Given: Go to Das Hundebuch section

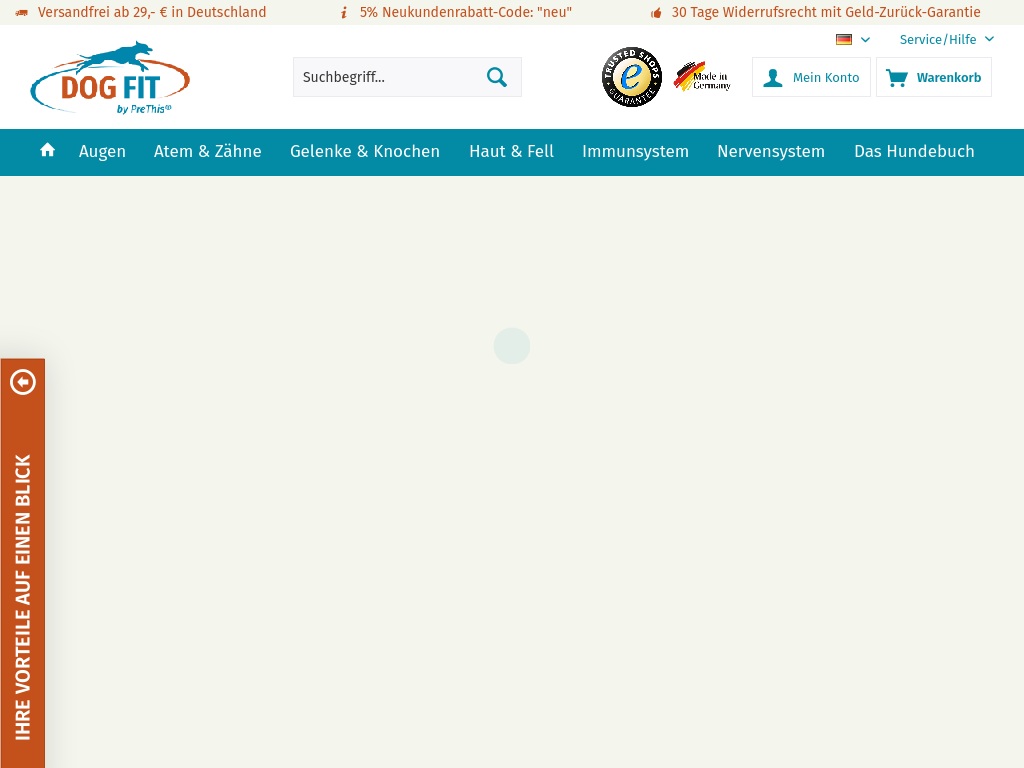Looking at the screenshot, I should point(914,152).
